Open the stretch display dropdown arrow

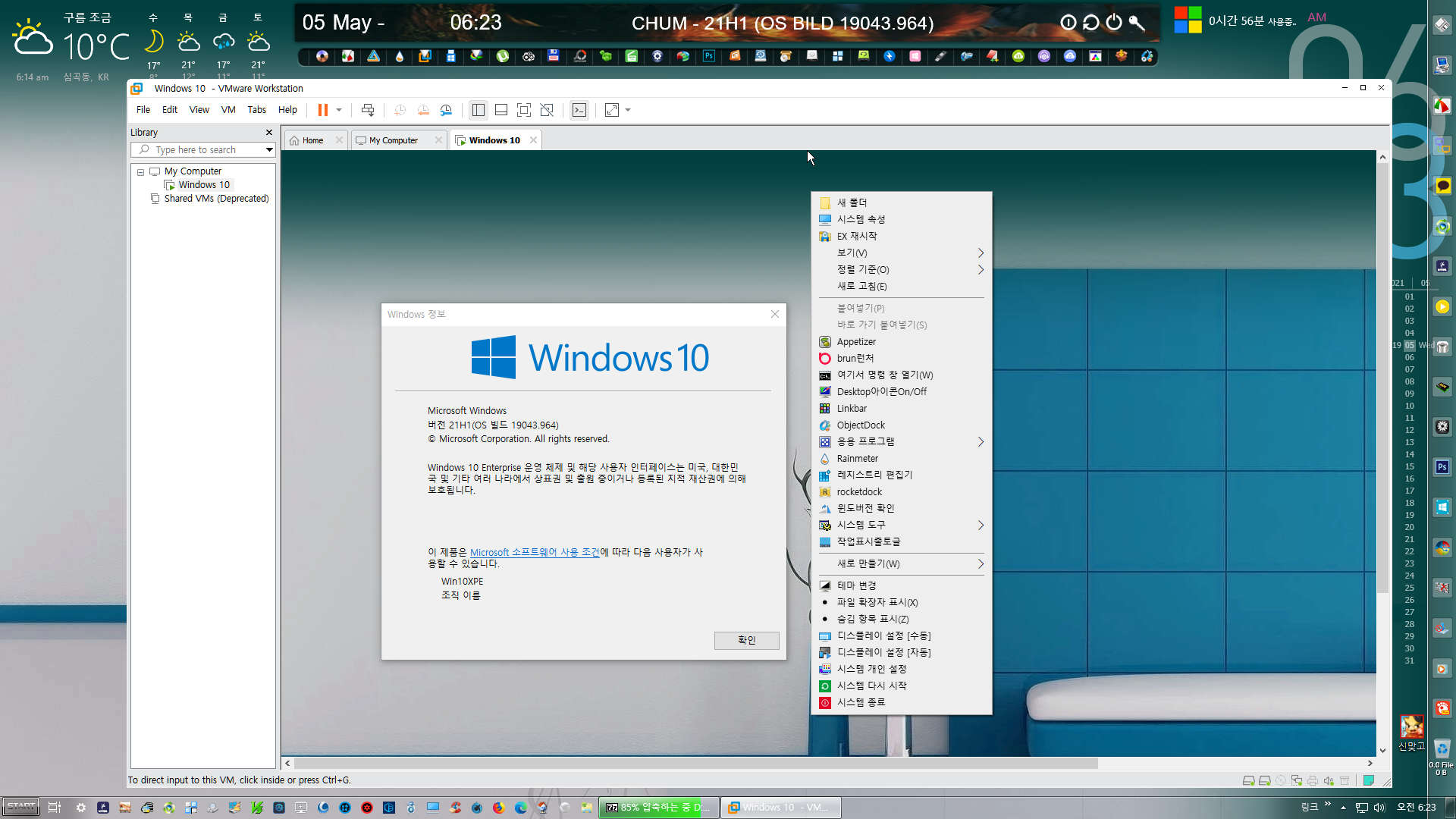pyautogui.click(x=628, y=110)
